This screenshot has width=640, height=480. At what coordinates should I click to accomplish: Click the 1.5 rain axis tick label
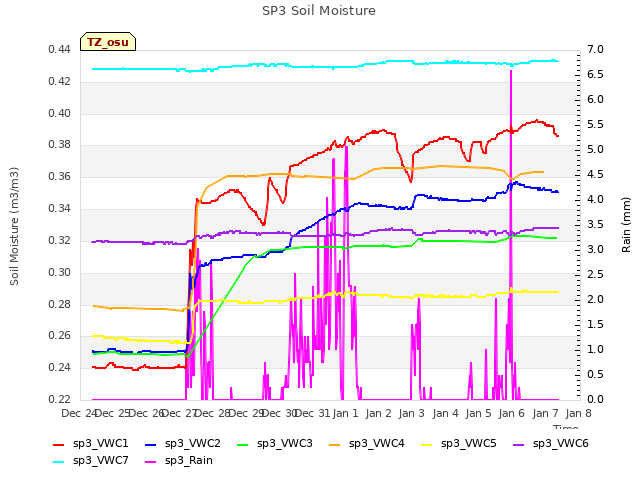(x=595, y=324)
